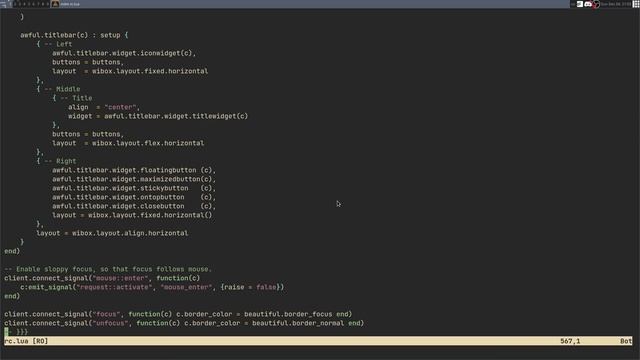640x360 pixels.
Task: Click the '-- Middle' comment
Action: tap(62, 89)
